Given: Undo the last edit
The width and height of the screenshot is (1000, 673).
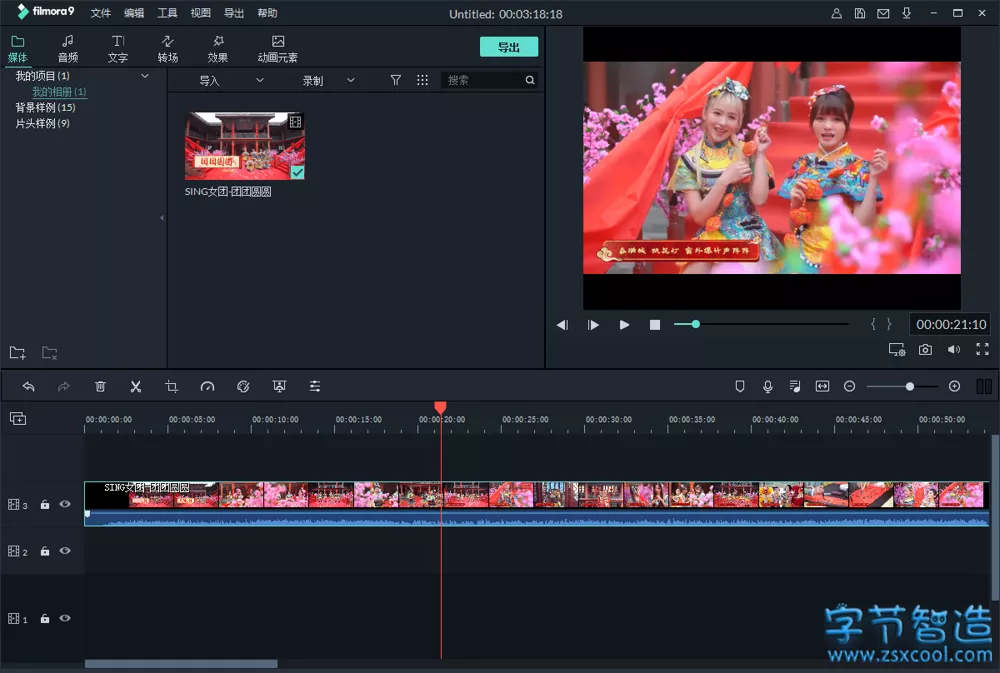Looking at the screenshot, I should tap(28, 386).
